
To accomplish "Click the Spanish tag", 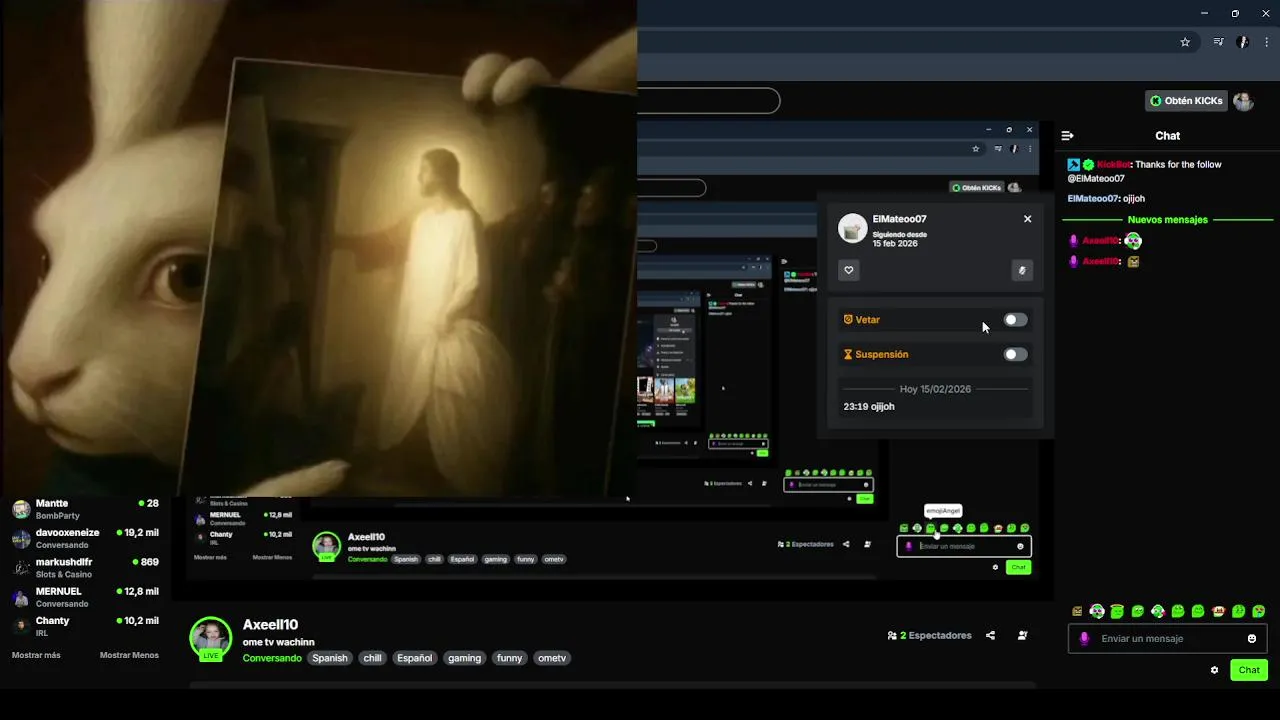I will [329, 658].
